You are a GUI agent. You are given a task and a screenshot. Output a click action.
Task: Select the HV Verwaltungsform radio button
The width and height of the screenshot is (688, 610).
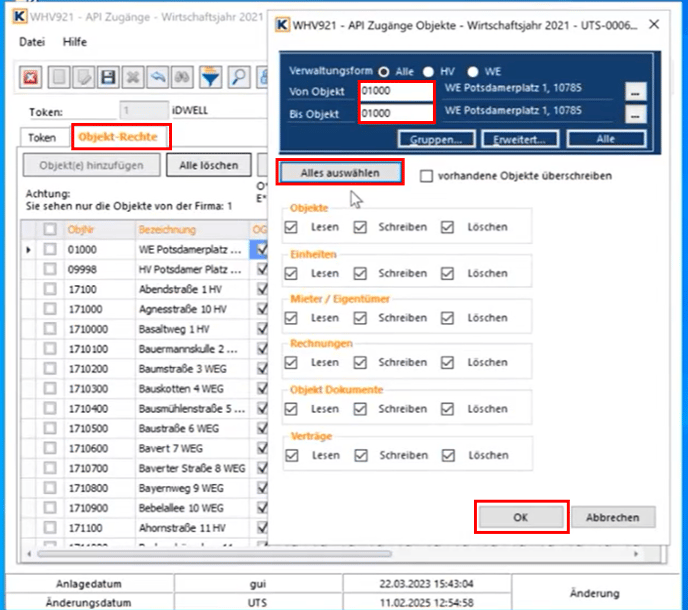click(x=428, y=72)
